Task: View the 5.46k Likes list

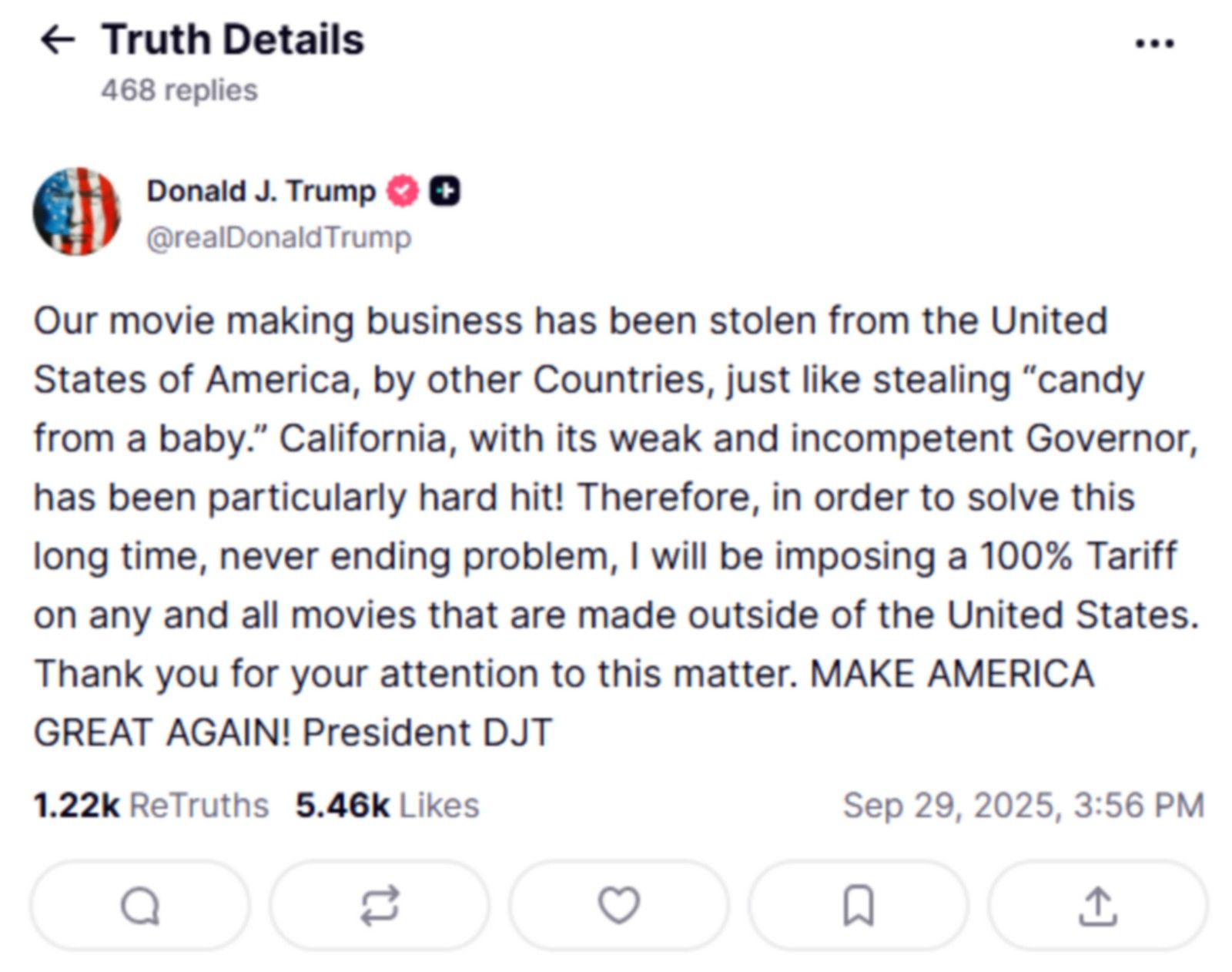Action: tap(387, 806)
